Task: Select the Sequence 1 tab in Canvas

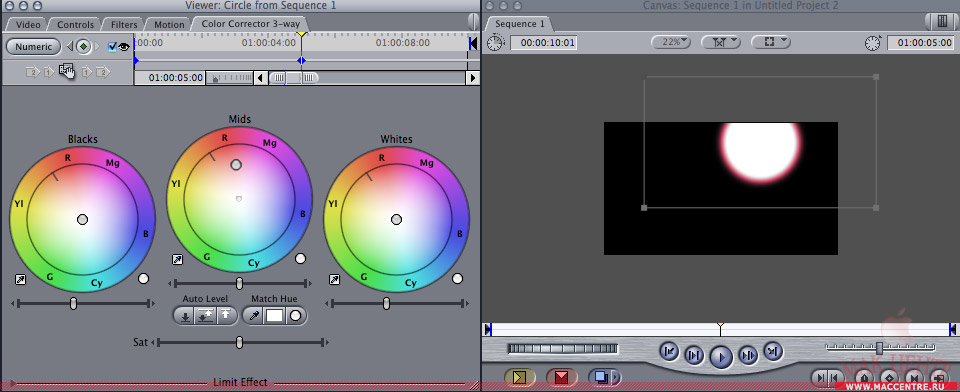Action: (520, 24)
